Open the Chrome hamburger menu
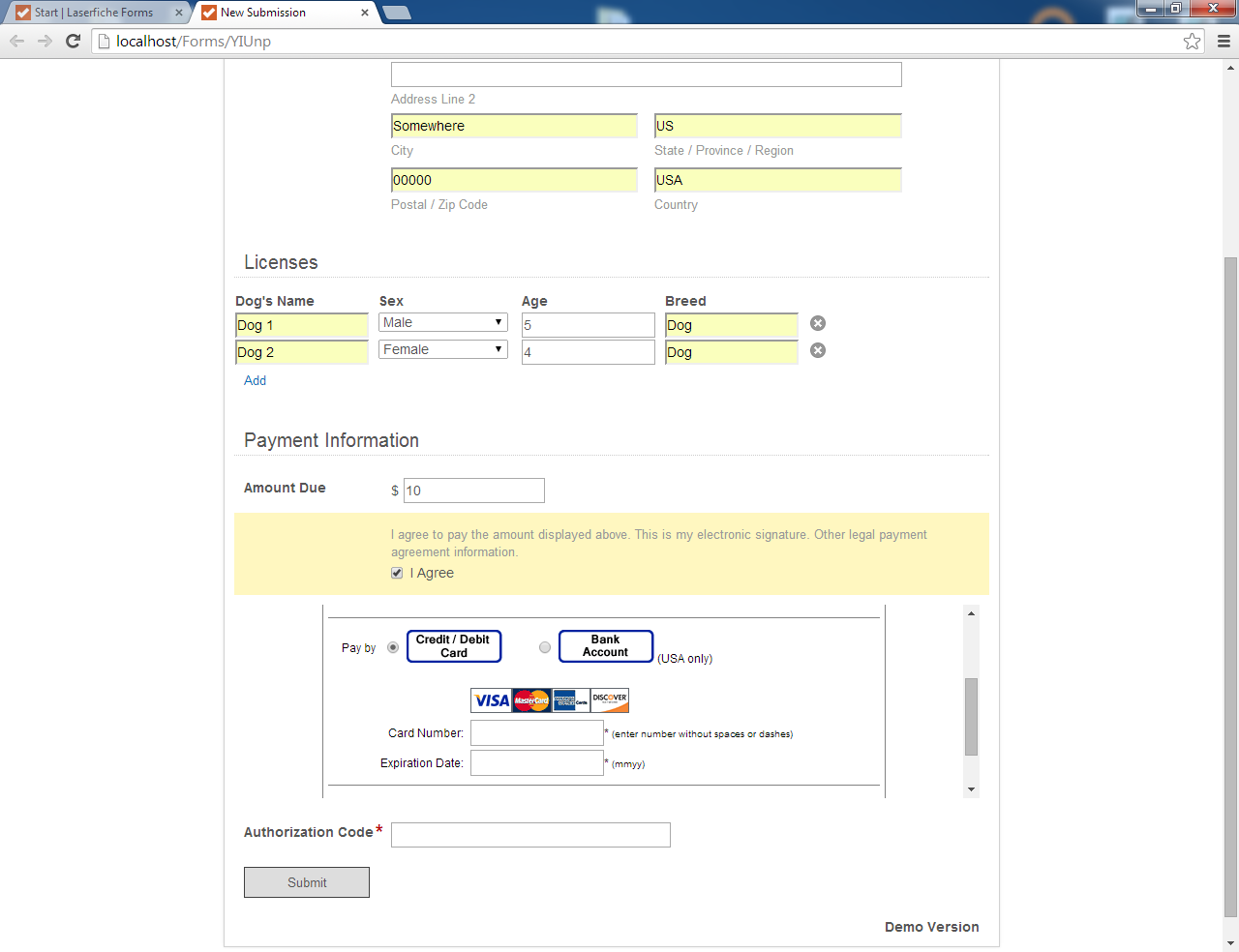1239x952 pixels. pyautogui.click(x=1224, y=41)
